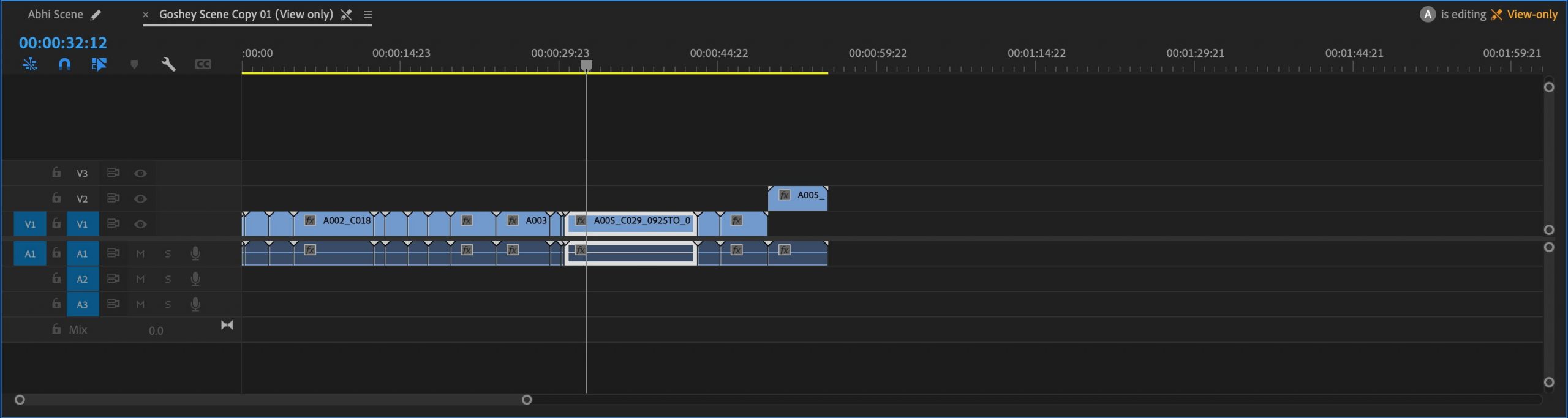Hide track V1 with eye icon
The height and width of the screenshot is (418, 1568).
140,224
